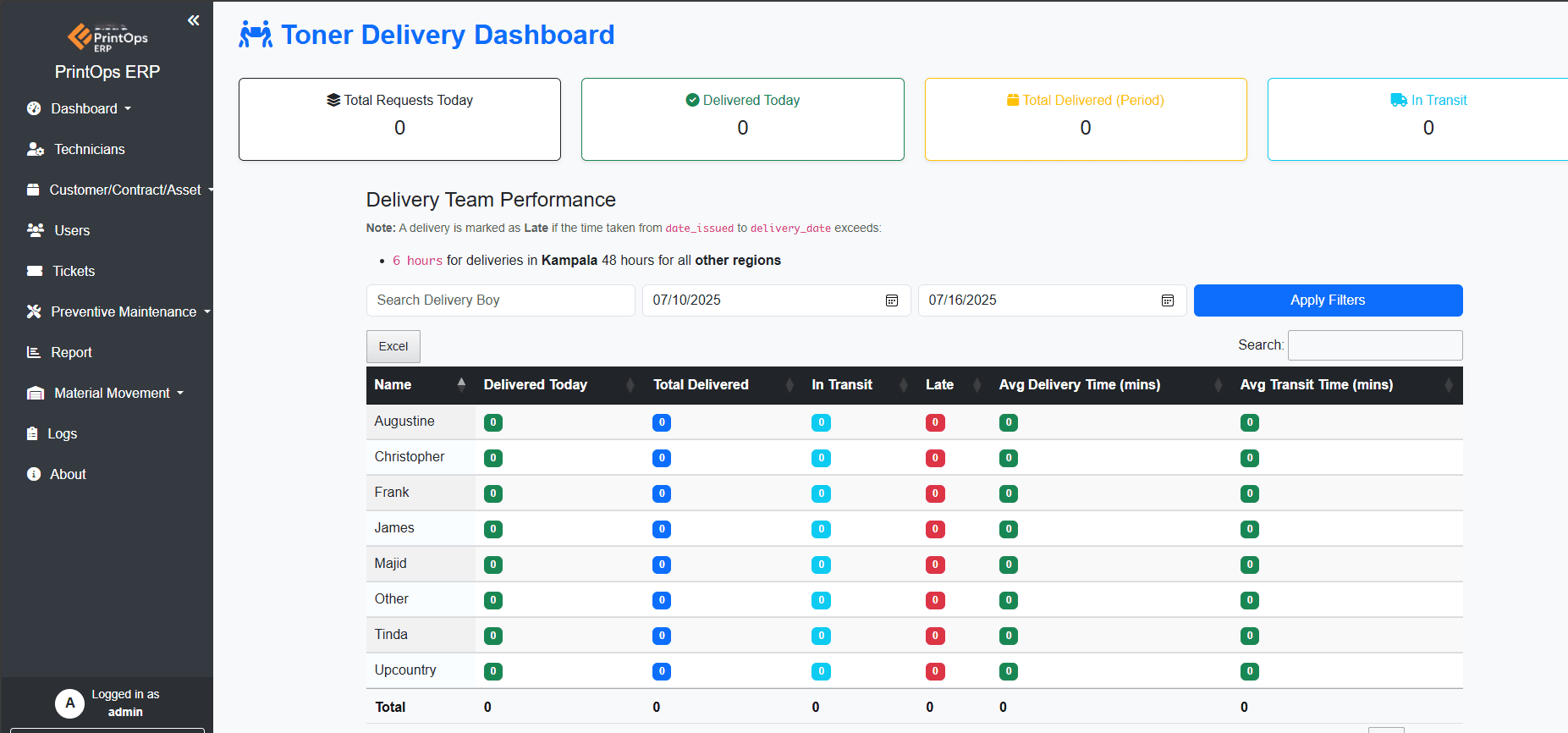Click the Apply Filters button
The width and height of the screenshot is (1568, 733).
pyautogui.click(x=1328, y=300)
